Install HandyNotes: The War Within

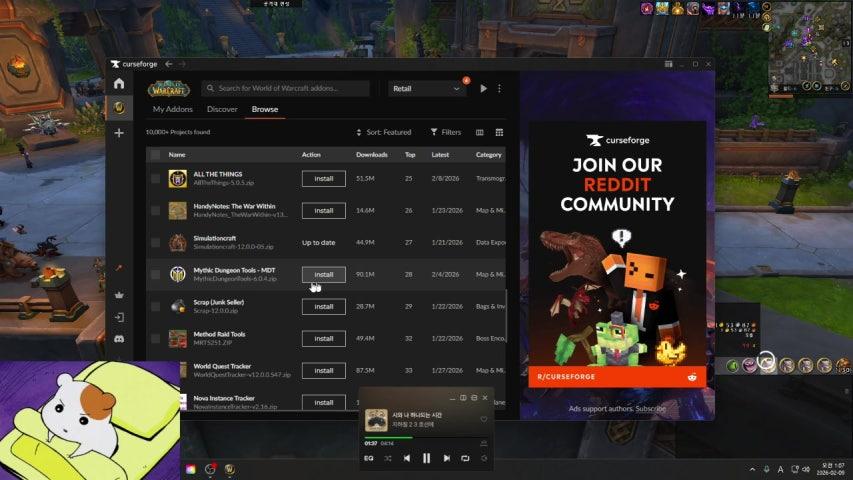(324, 211)
